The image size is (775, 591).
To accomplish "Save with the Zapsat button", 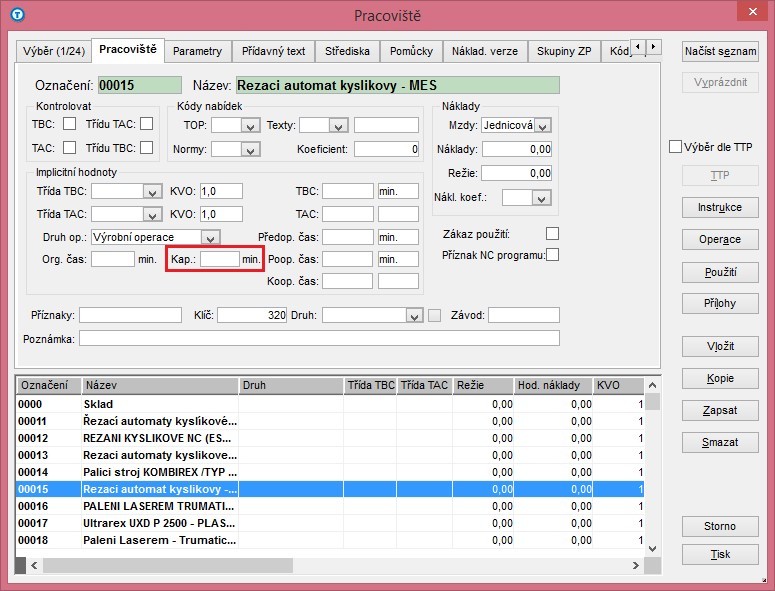I will [x=720, y=411].
